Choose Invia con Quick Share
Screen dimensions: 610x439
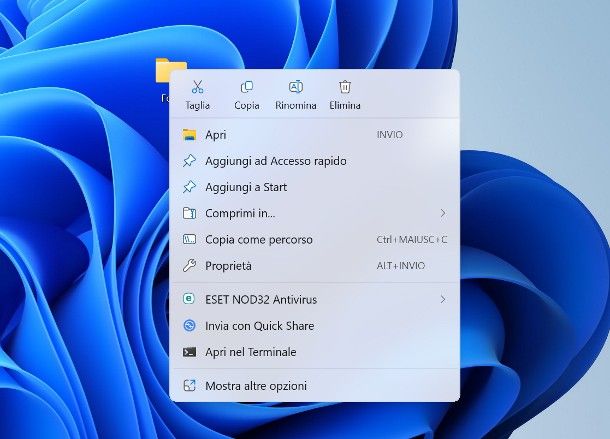click(x=315, y=326)
